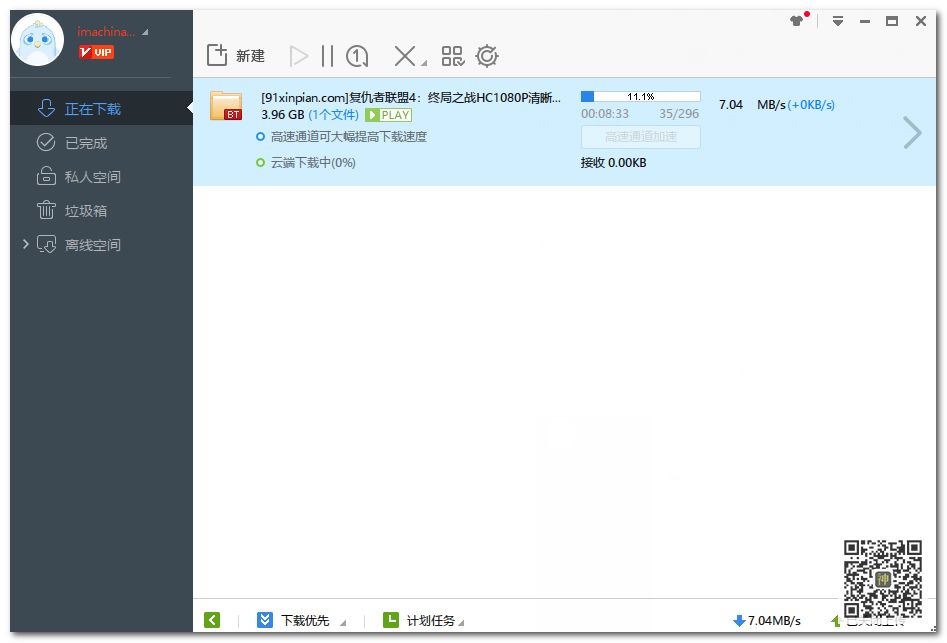
Task: Open the Trash (垃圾箱) section
Action: 101,210
